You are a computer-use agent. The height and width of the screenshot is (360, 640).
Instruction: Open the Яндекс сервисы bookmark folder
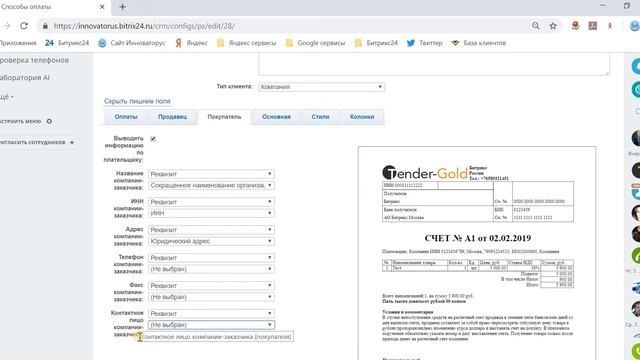(x=247, y=43)
